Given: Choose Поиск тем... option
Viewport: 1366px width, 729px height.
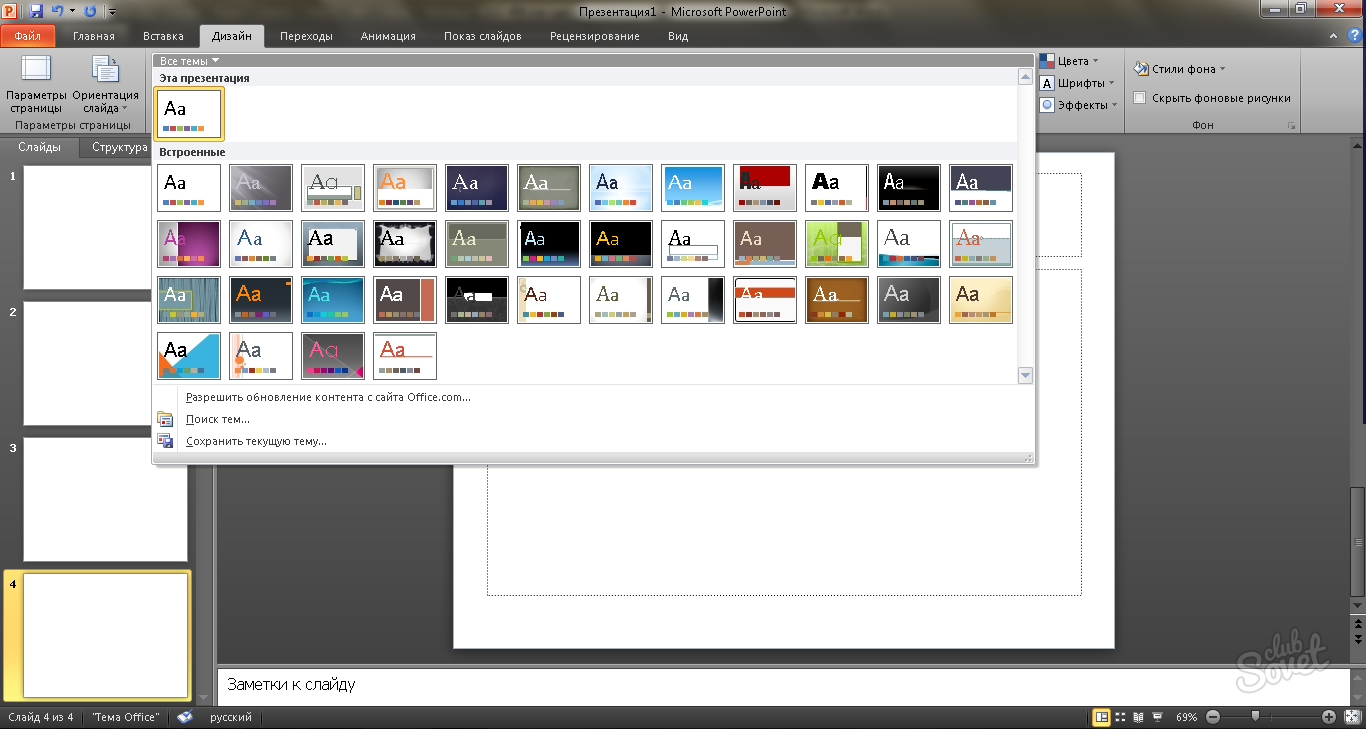Looking at the screenshot, I should (x=218, y=419).
